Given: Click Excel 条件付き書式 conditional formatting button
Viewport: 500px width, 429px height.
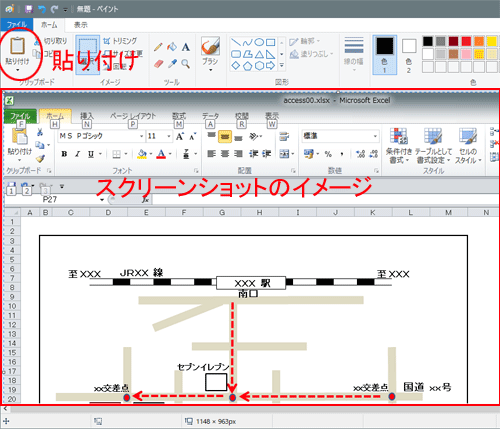Looking at the screenshot, I should [x=399, y=146].
